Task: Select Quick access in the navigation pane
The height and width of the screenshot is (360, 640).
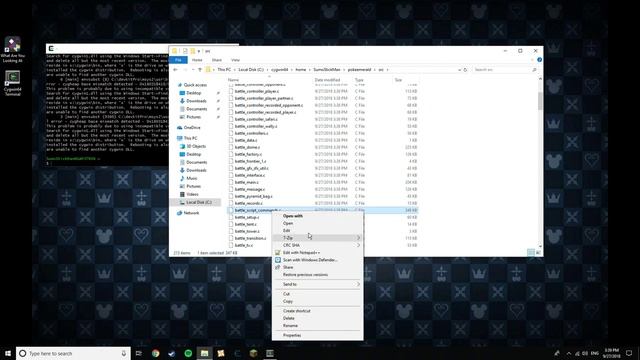Action: click(195, 85)
